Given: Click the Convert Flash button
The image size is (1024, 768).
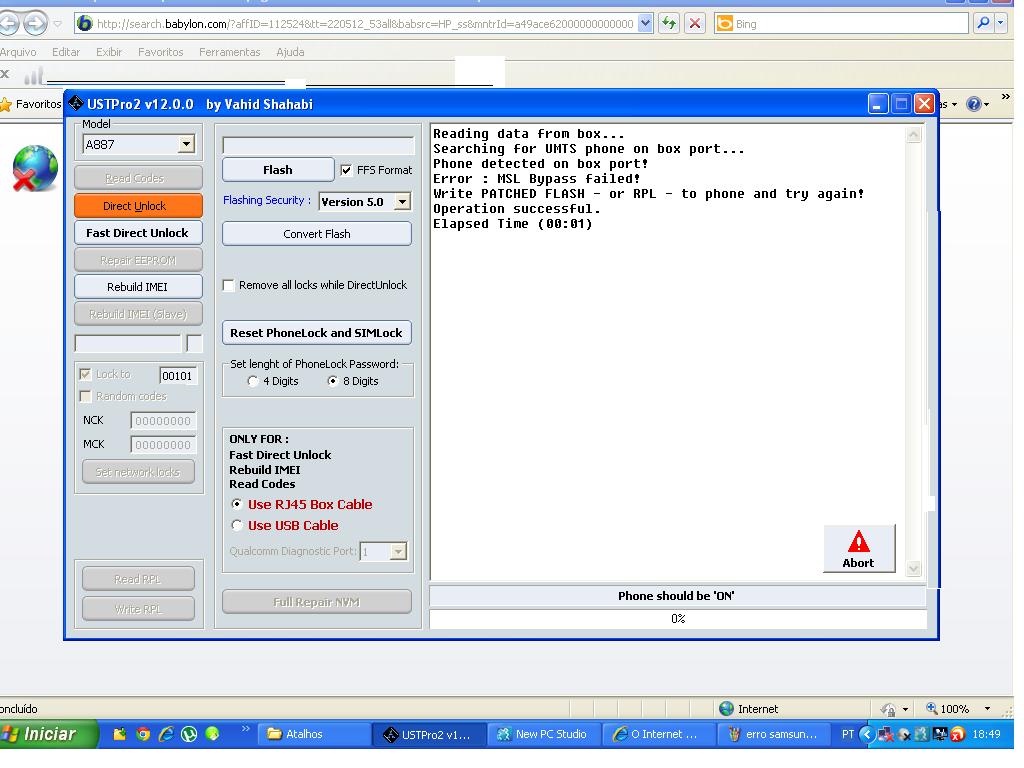Looking at the screenshot, I should click(317, 234).
